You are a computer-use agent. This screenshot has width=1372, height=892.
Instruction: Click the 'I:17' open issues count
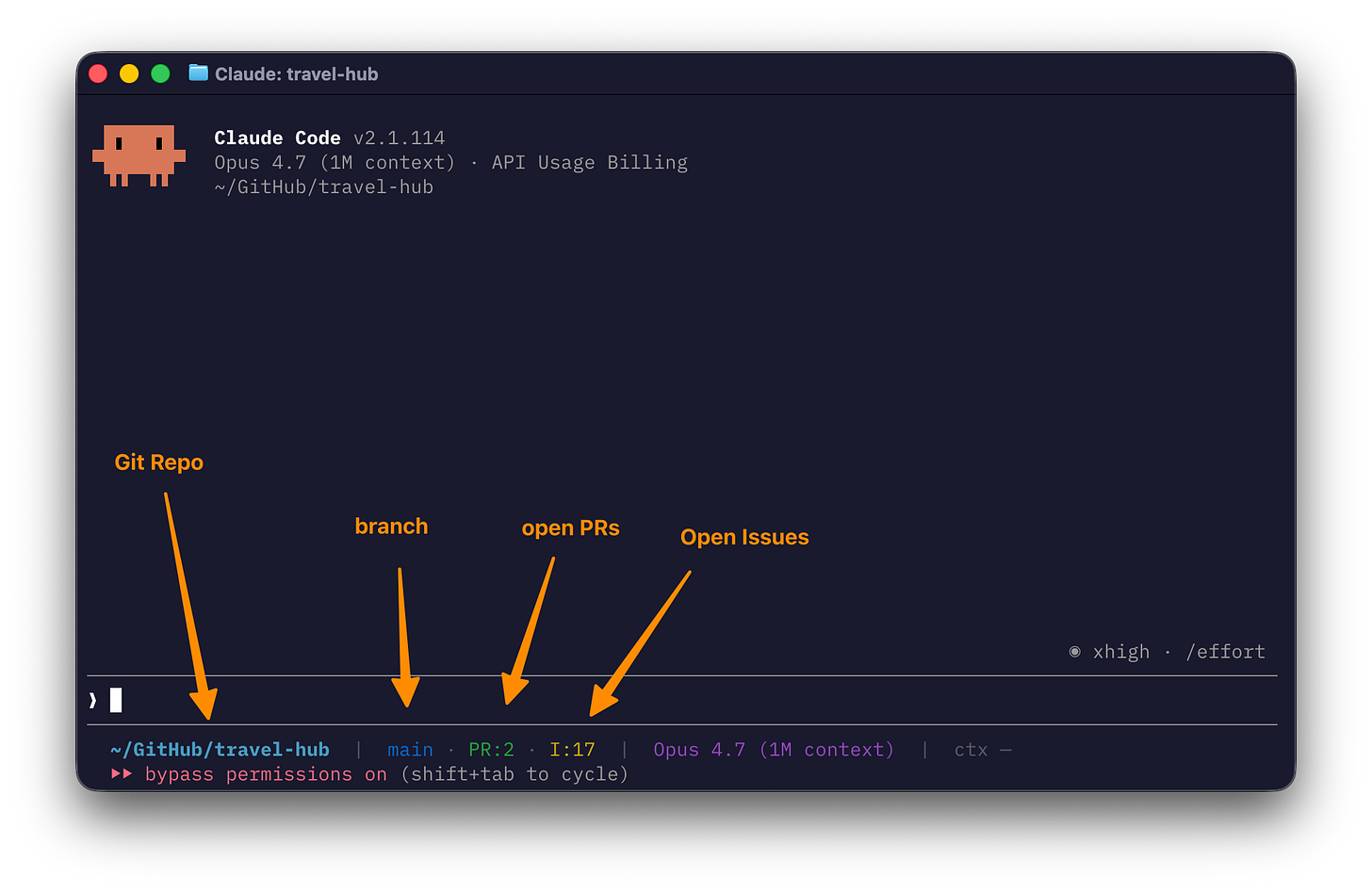tap(572, 750)
